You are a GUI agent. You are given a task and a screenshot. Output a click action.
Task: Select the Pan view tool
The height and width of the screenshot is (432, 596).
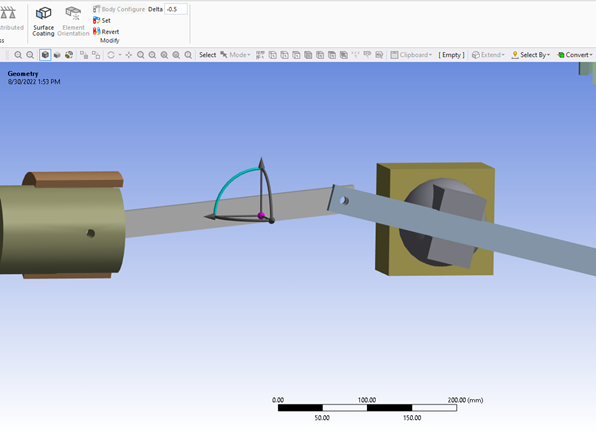click(x=129, y=55)
